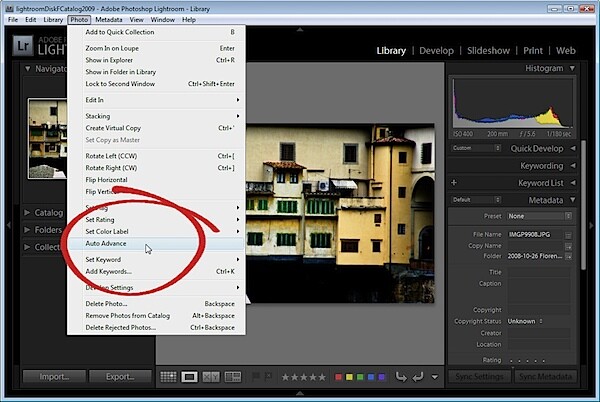Click the Caption metadata field
600x402 pixels.
pyautogui.click(x=539, y=291)
